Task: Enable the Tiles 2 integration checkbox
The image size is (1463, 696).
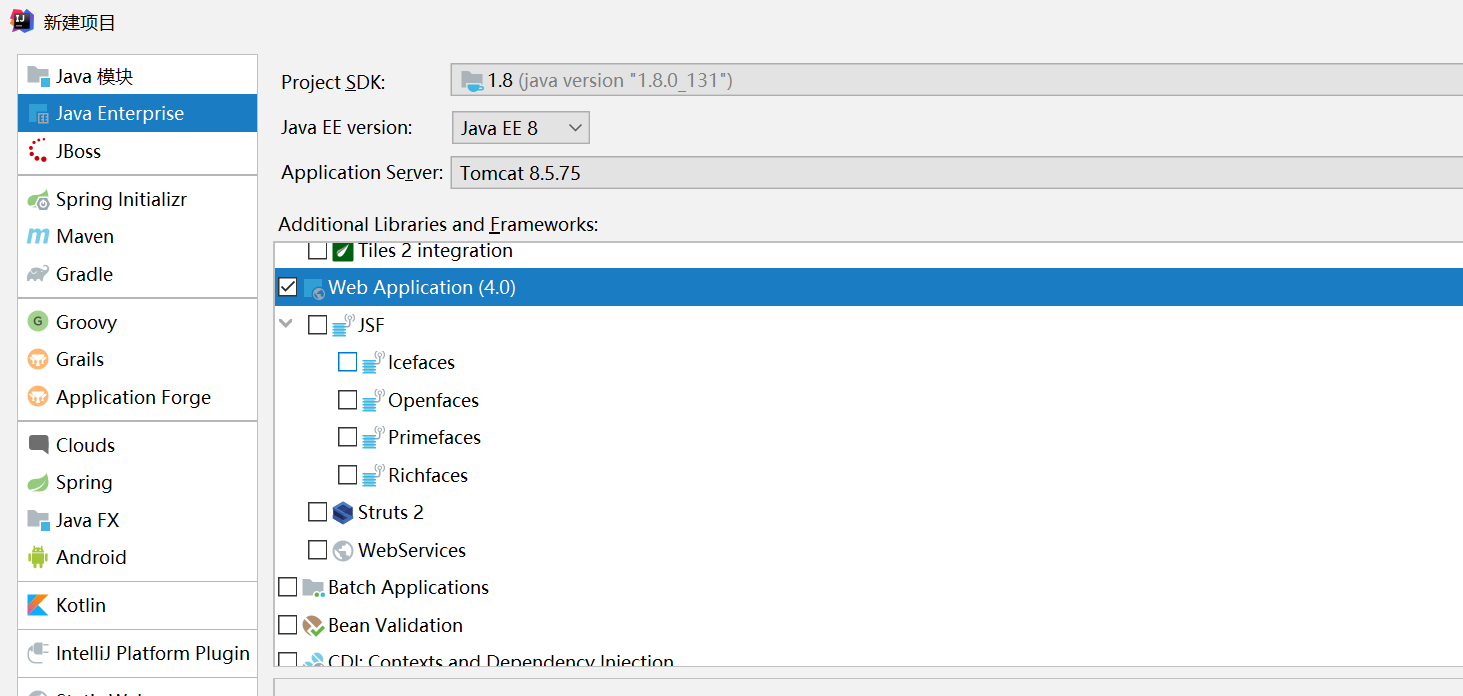Action: coord(317,250)
